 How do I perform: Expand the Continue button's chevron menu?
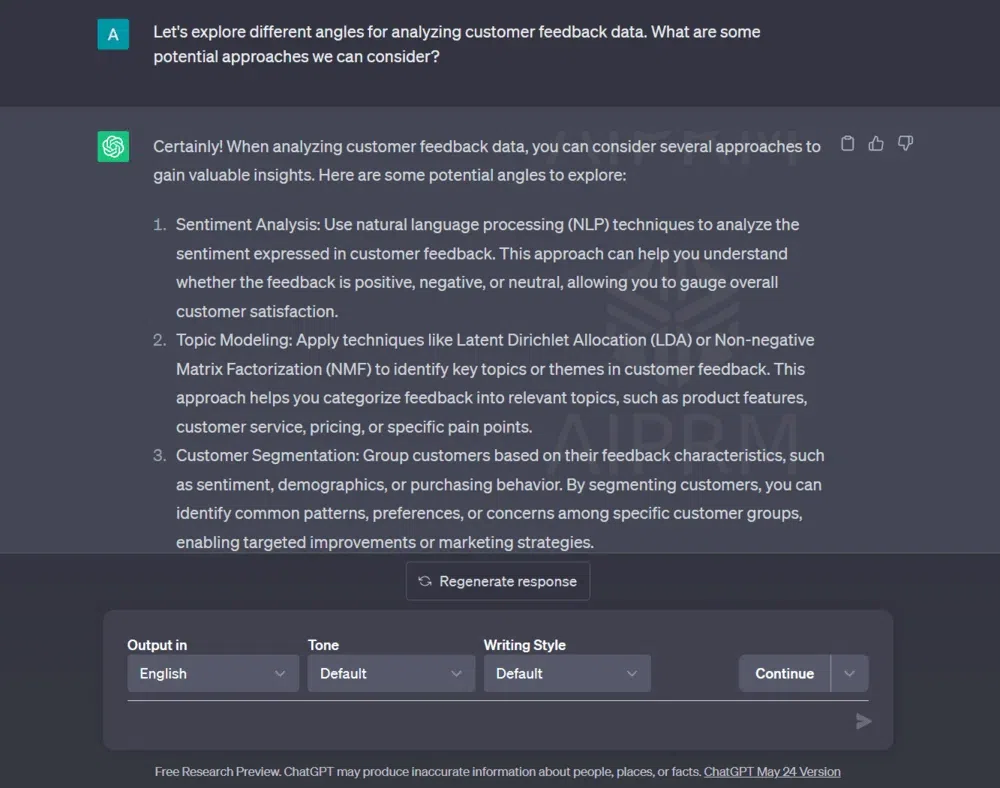coord(851,673)
